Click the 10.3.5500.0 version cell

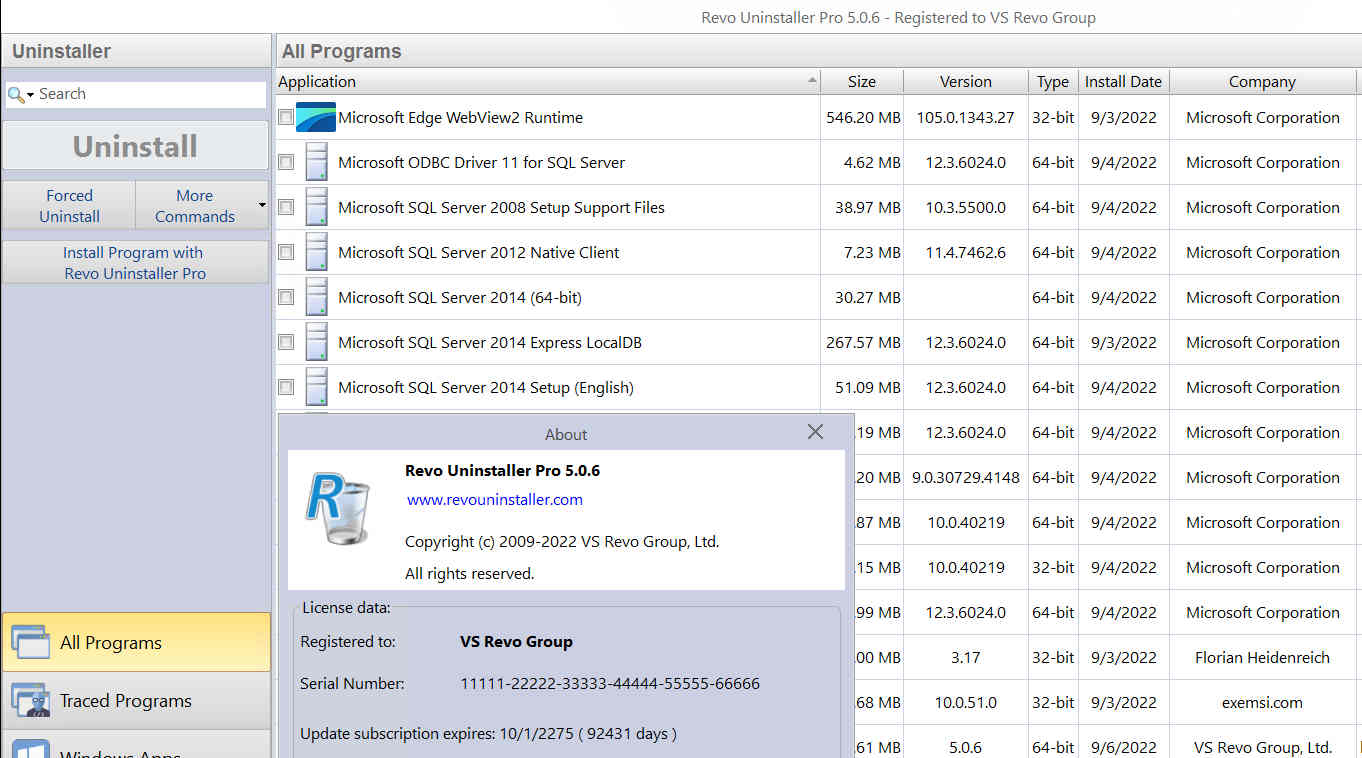(965, 207)
